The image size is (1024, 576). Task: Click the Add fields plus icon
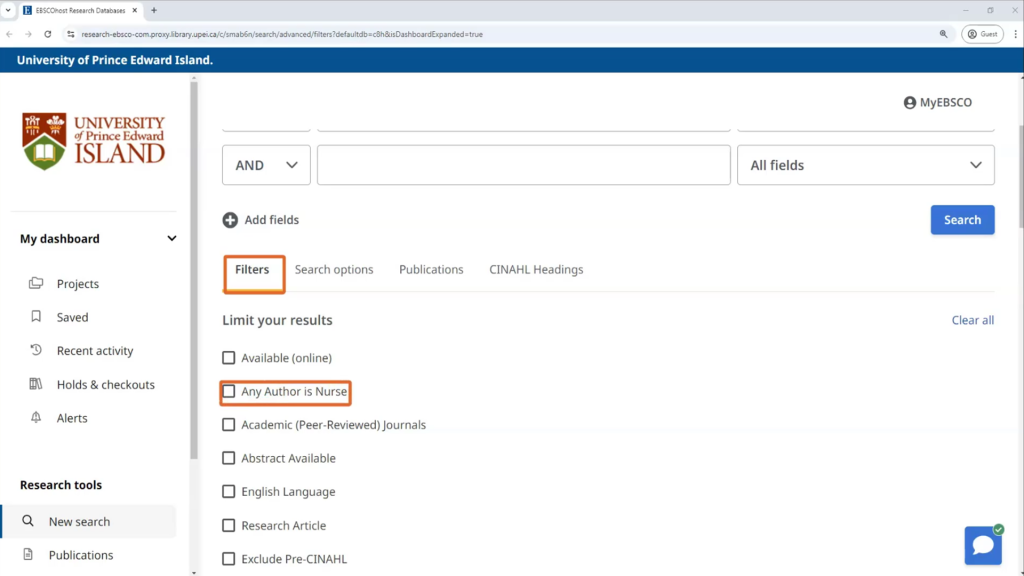(230, 220)
